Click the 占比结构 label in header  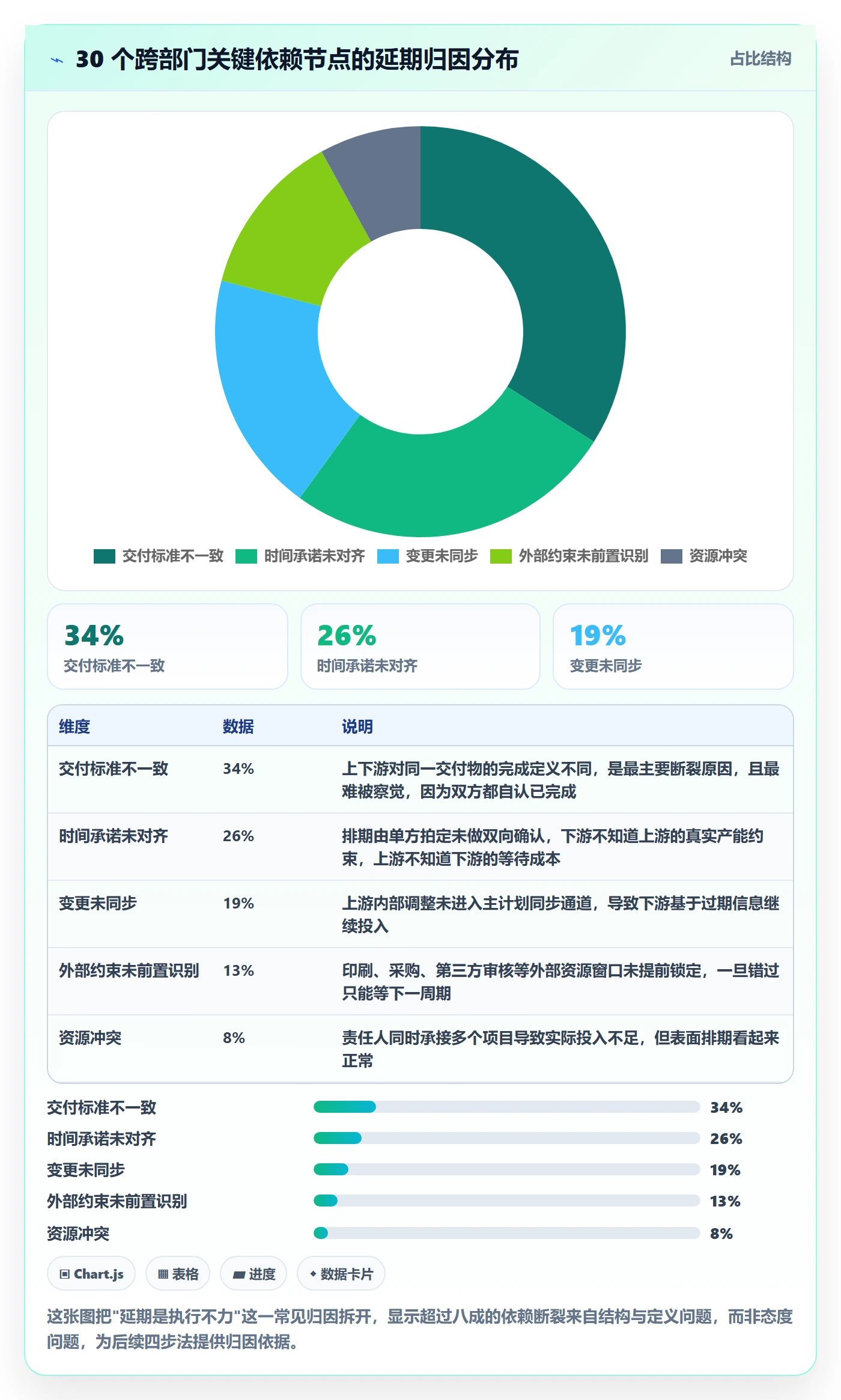(x=761, y=59)
